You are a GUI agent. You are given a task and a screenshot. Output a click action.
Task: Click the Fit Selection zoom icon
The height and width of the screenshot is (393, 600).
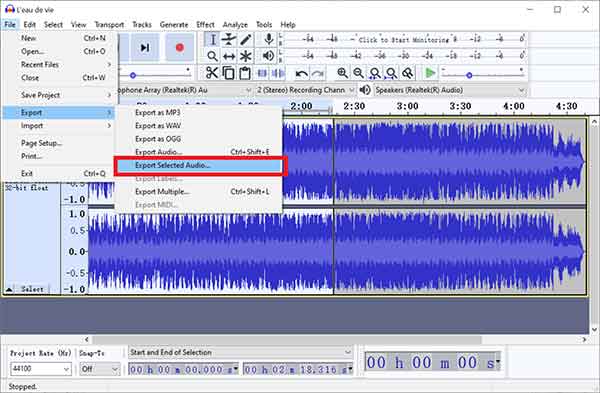click(375, 73)
